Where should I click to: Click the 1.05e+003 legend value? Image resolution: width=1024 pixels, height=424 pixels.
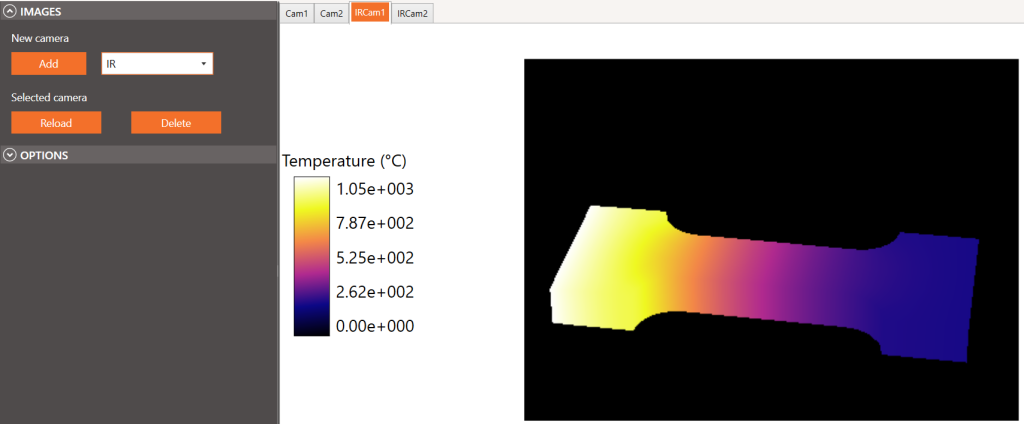coord(375,189)
